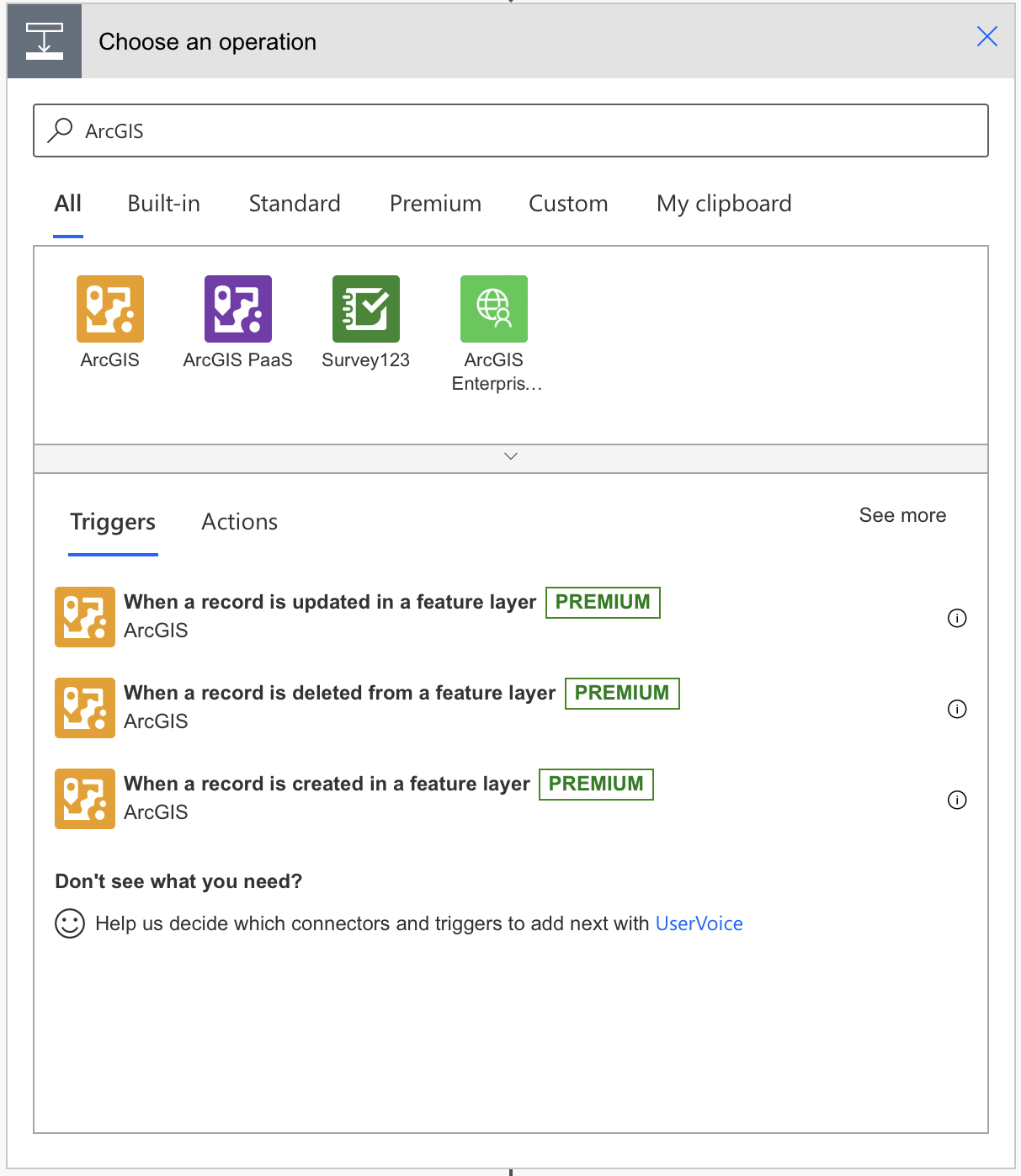Open the My clipboard tab

click(x=724, y=204)
